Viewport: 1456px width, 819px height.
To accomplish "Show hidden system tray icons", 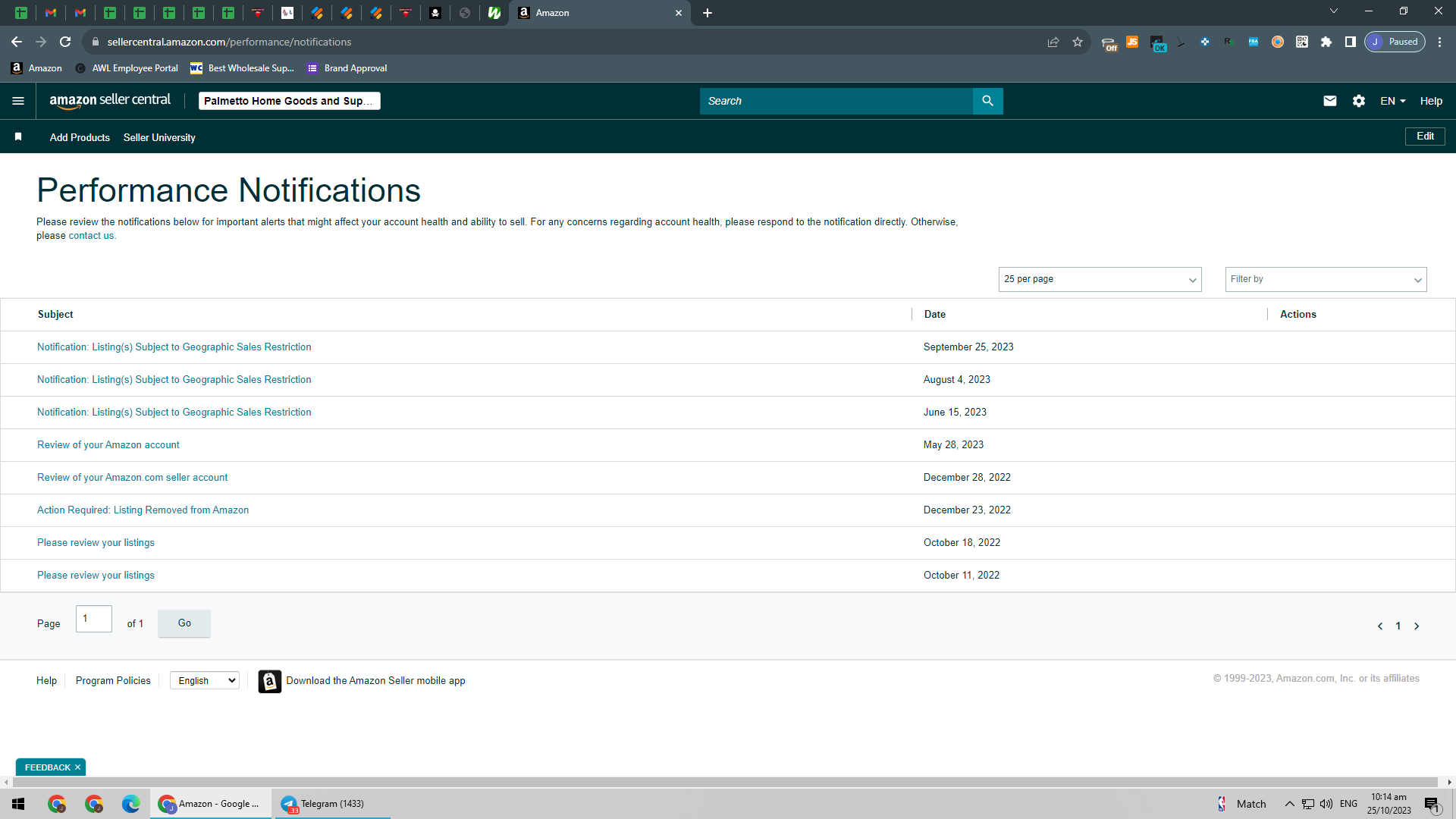I will pos(1289,804).
